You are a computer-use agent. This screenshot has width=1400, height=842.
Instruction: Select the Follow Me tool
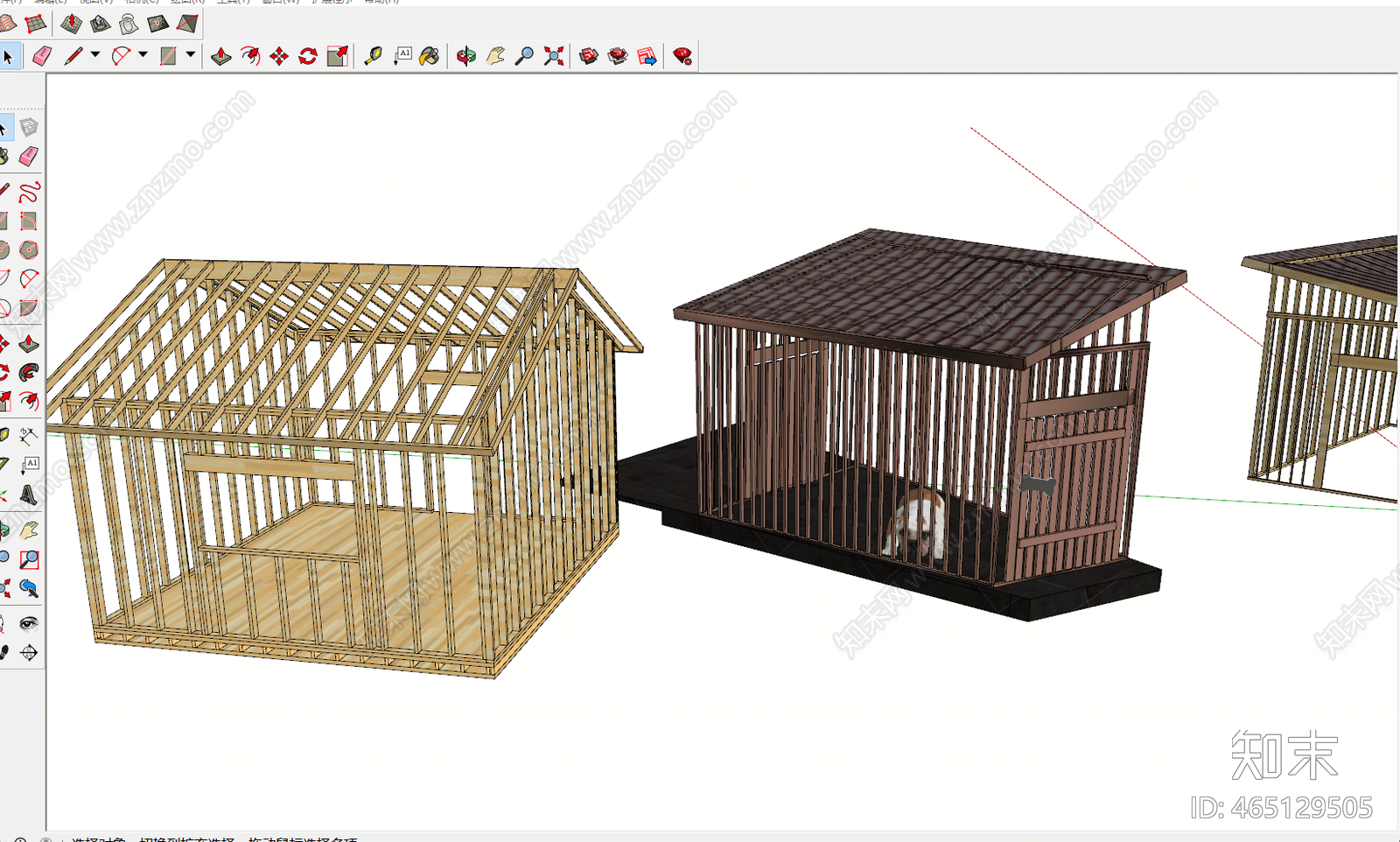point(29,372)
